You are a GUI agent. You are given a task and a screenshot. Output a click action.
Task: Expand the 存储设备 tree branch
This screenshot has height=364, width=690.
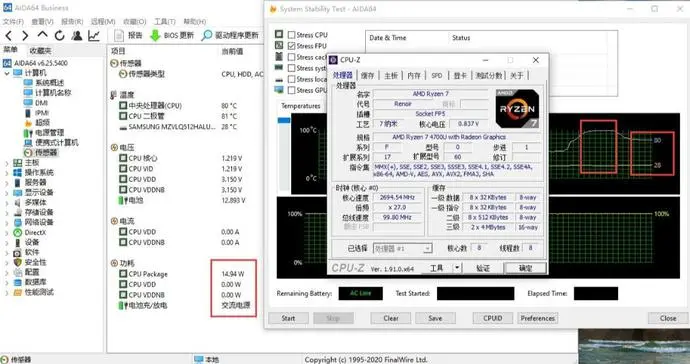click(7, 213)
